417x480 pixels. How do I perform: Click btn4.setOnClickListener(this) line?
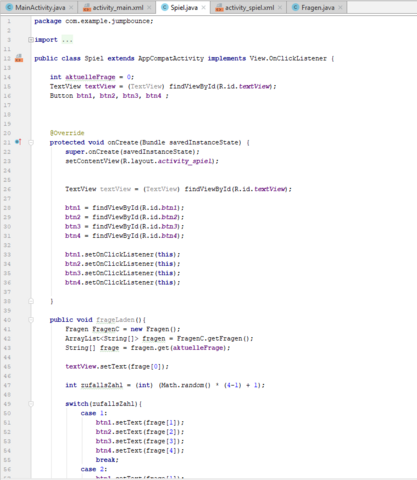(122, 282)
